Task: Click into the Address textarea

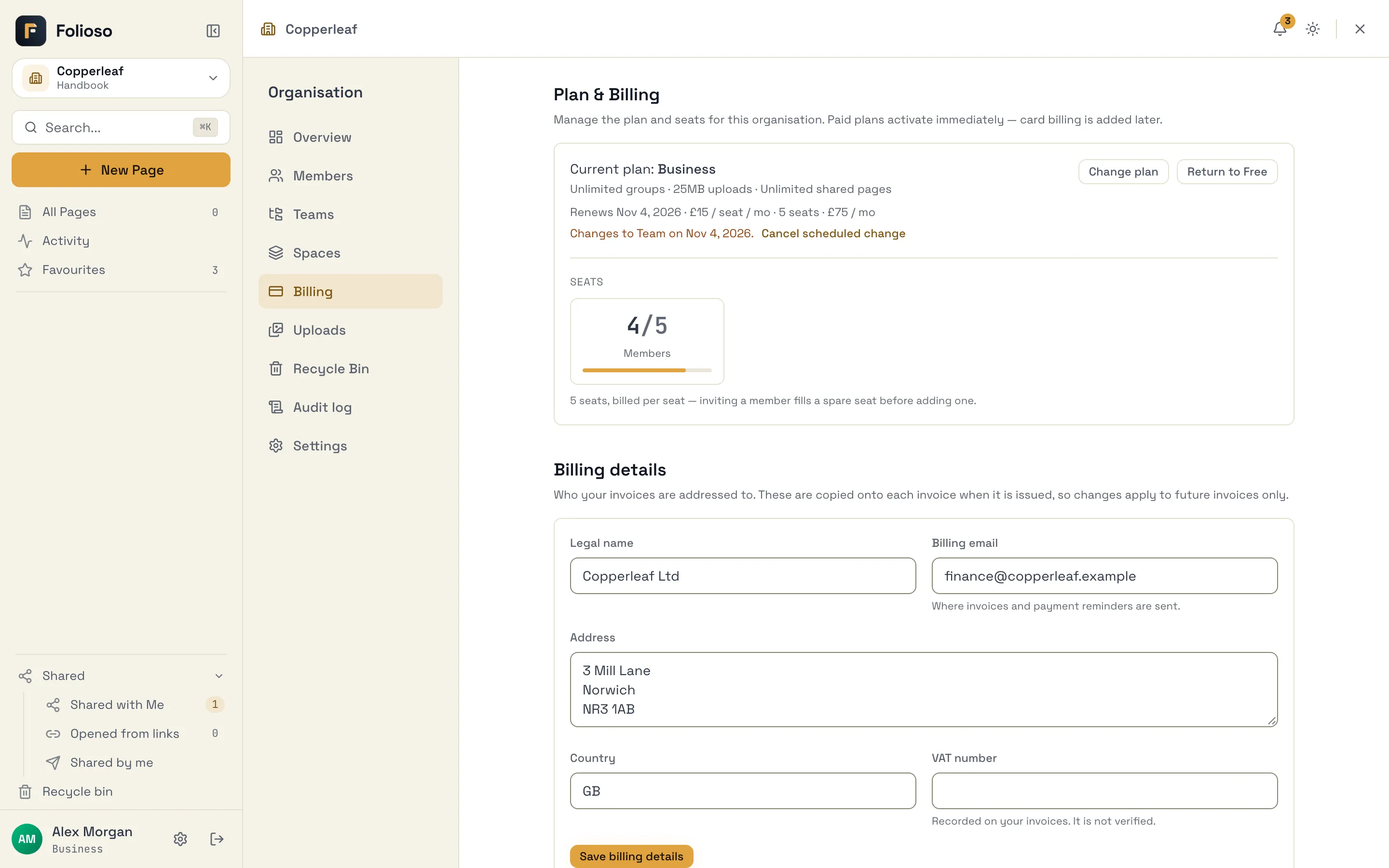Action: [924, 690]
